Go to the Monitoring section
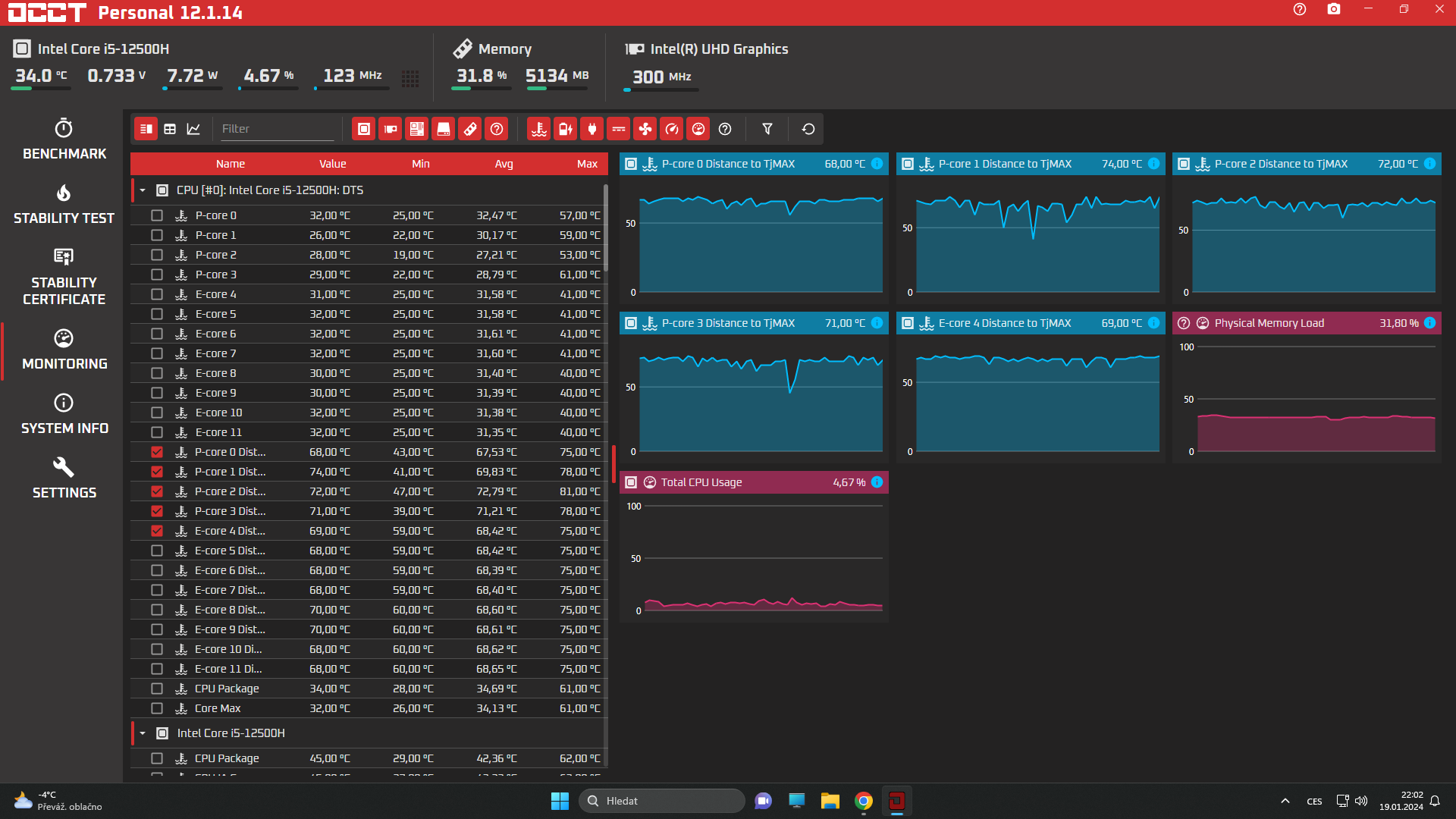Screen dimensions: 1456x819 coord(64,350)
